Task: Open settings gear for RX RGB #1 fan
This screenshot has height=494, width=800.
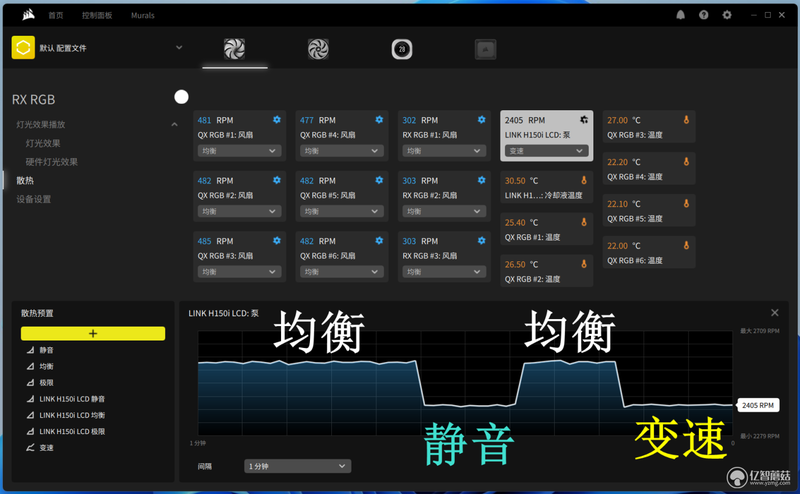Action: 481,119
